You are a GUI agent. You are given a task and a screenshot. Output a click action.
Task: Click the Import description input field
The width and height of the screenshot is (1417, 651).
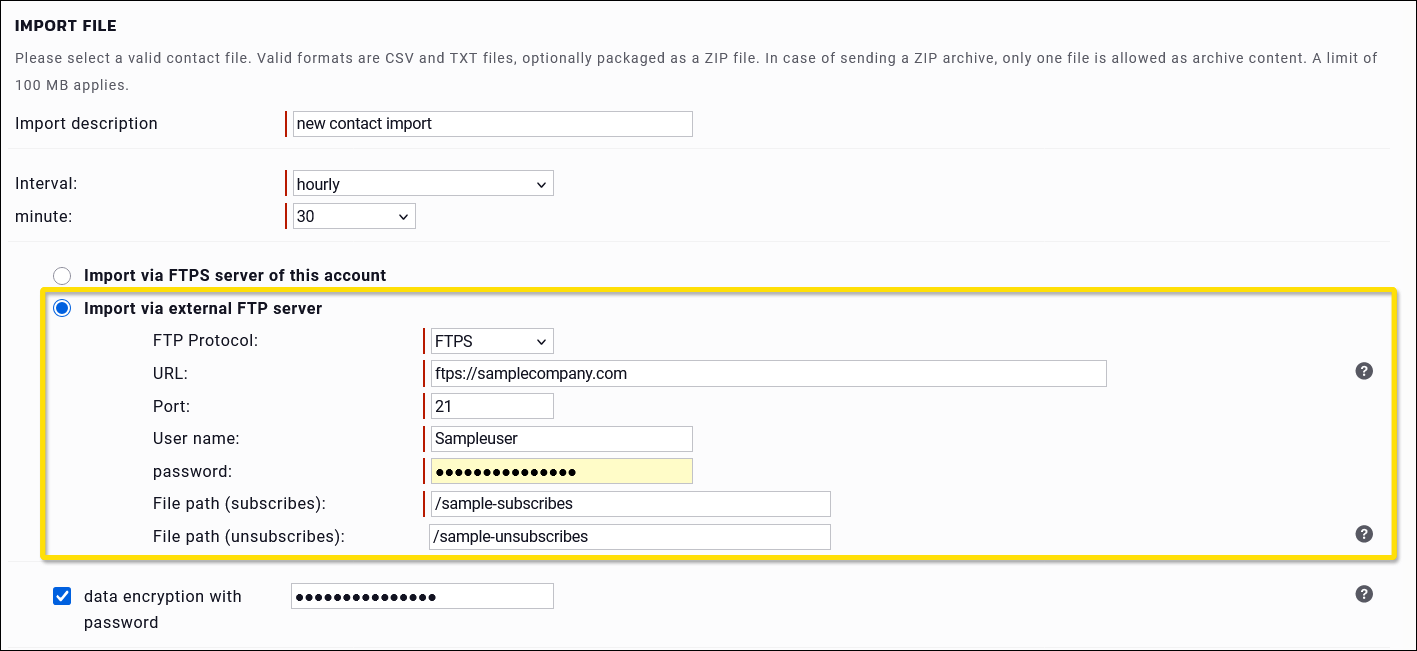pyautogui.click(x=492, y=124)
